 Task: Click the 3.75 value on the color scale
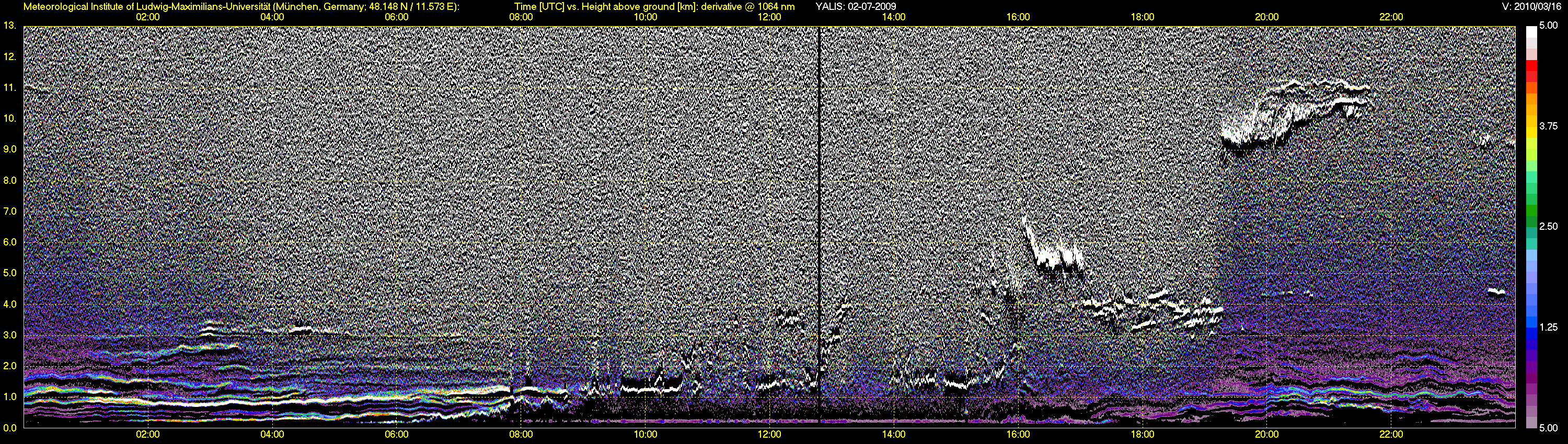click(1549, 126)
